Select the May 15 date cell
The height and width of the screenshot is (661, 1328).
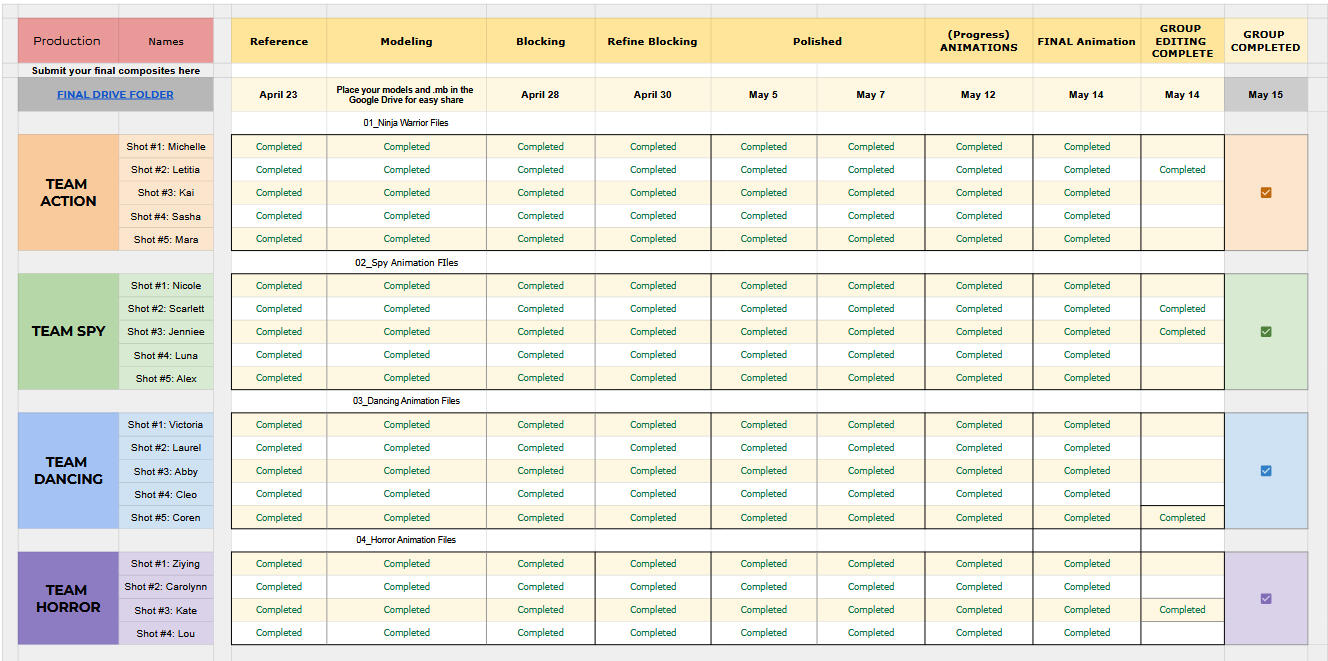point(1265,95)
